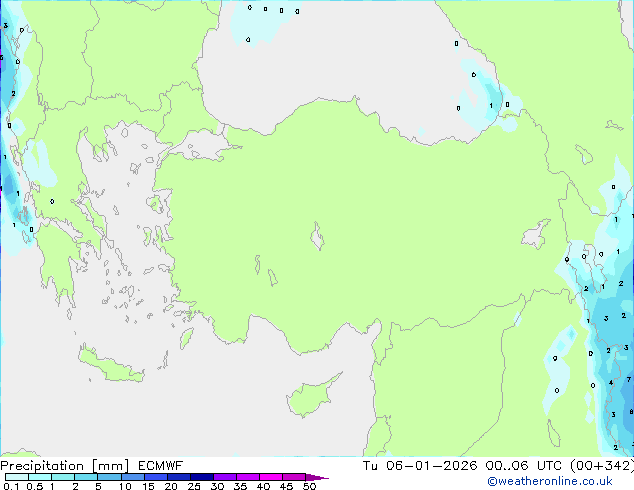The height and width of the screenshot is (490, 634).
Task: Click the island of Crete on the map
Action: pos(111,365)
